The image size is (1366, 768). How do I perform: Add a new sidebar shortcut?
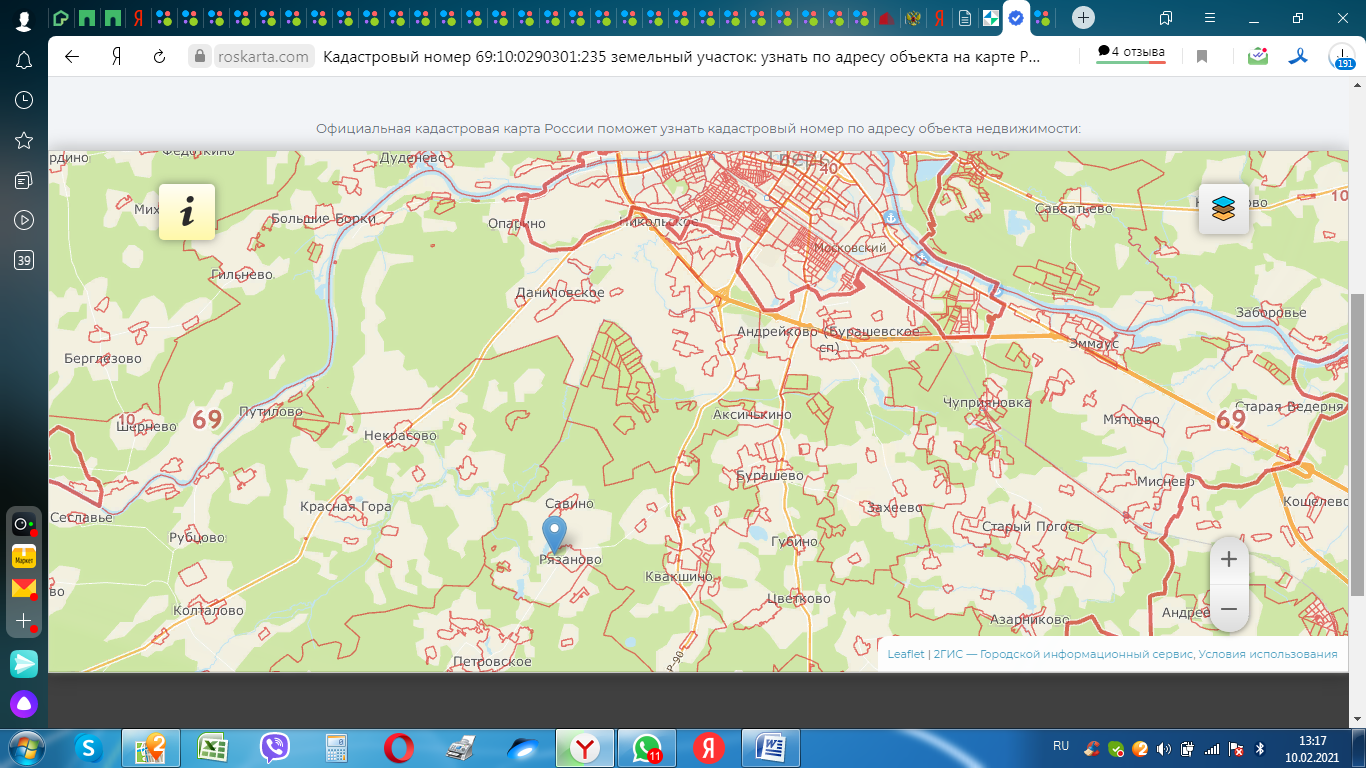[24, 621]
